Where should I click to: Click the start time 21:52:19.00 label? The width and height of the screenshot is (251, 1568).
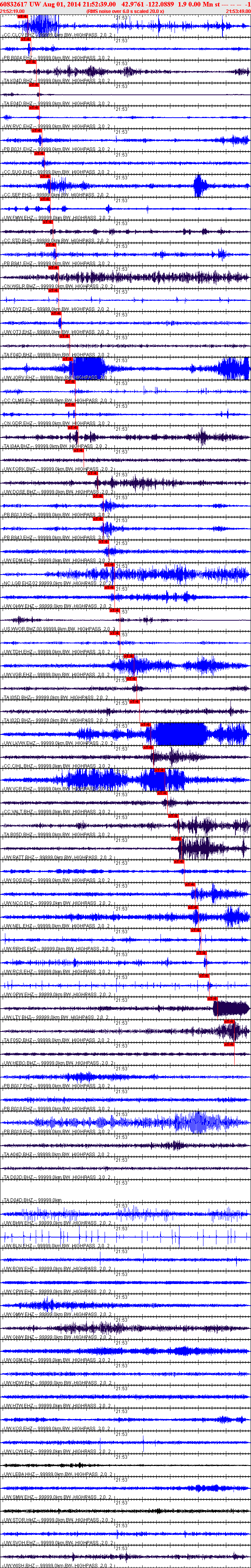(x=12, y=11)
